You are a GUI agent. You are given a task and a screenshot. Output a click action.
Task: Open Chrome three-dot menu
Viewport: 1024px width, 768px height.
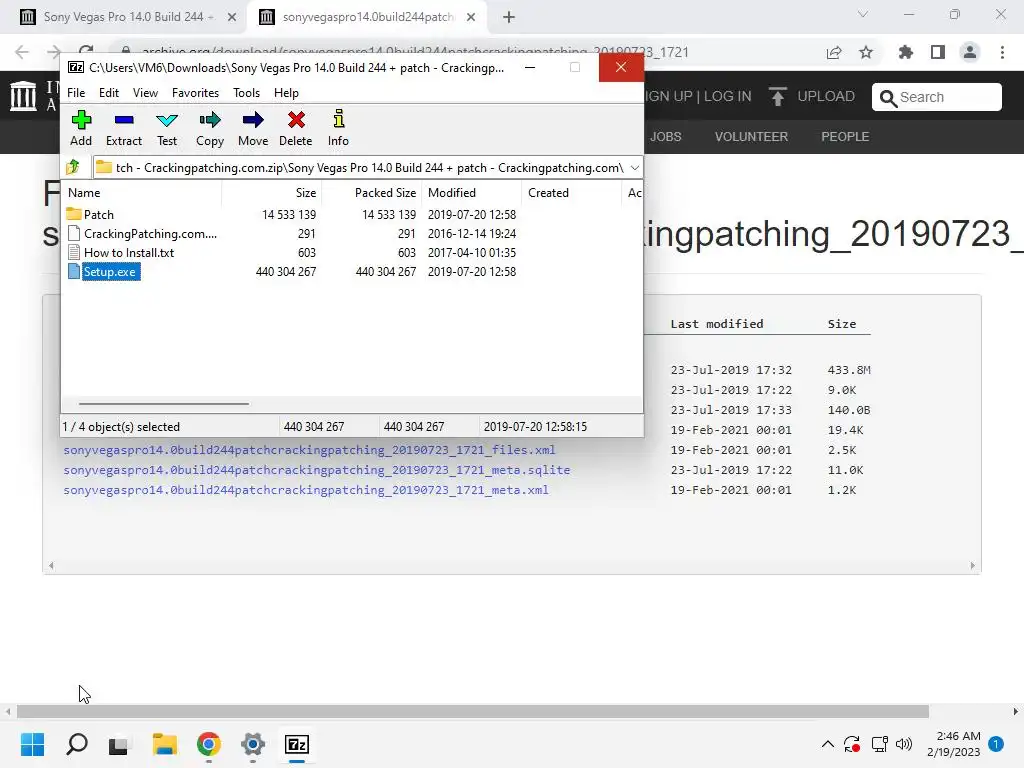click(x=1002, y=52)
